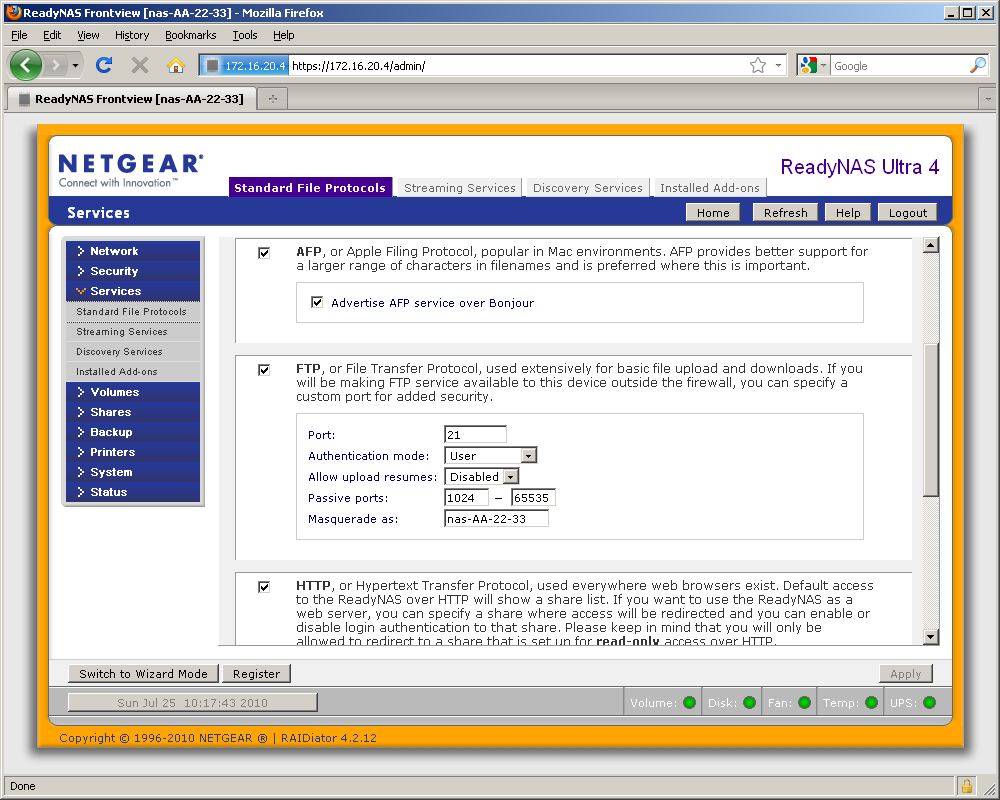1000x800 pixels.
Task: Switch to Streaming Services tab
Action: tap(459, 188)
